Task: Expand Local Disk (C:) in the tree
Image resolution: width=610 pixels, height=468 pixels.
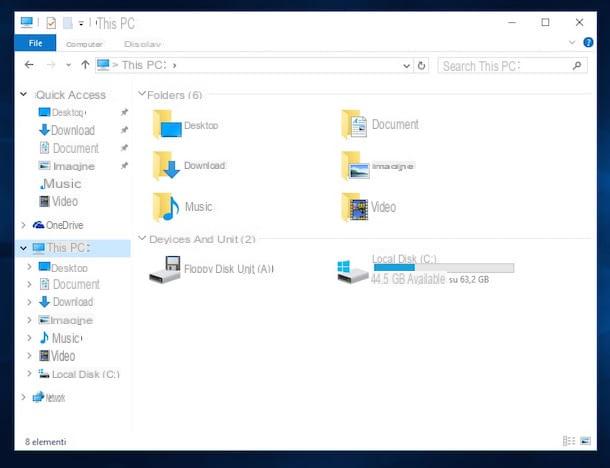Action: pyautogui.click(x=30, y=373)
